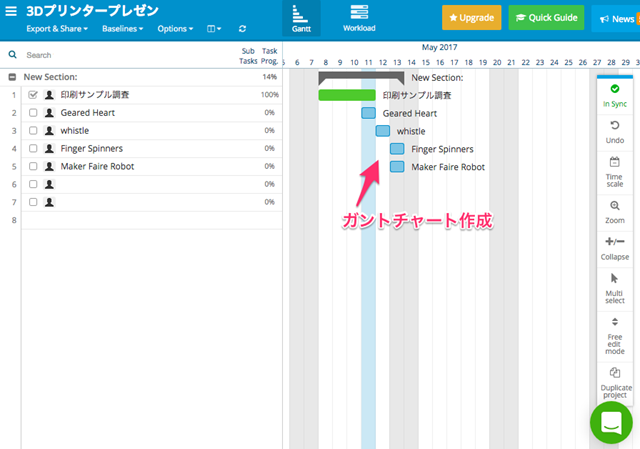
Task: Click the Zoom magnifier tool
Action: (x=614, y=205)
